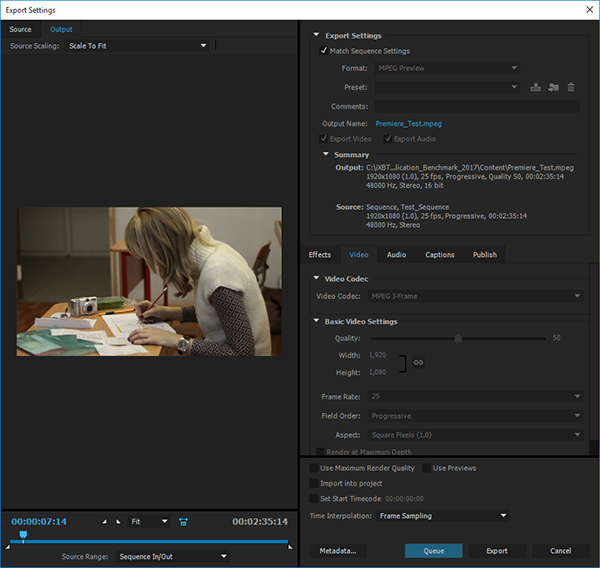Viewport: 600px width, 568px height.
Task: Open the Source Range dropdown
Action: (171, 557)
